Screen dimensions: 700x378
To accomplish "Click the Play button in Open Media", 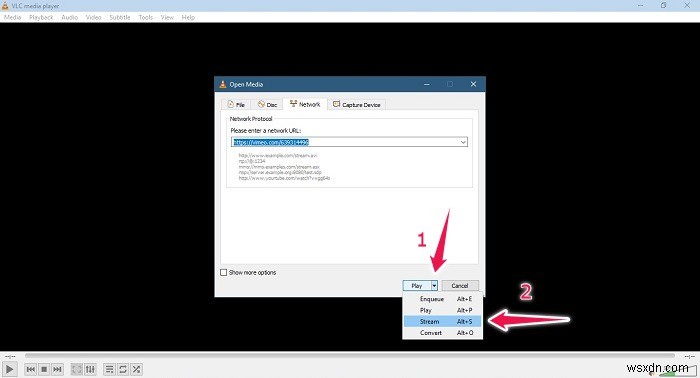I will (x=417, y=285).
